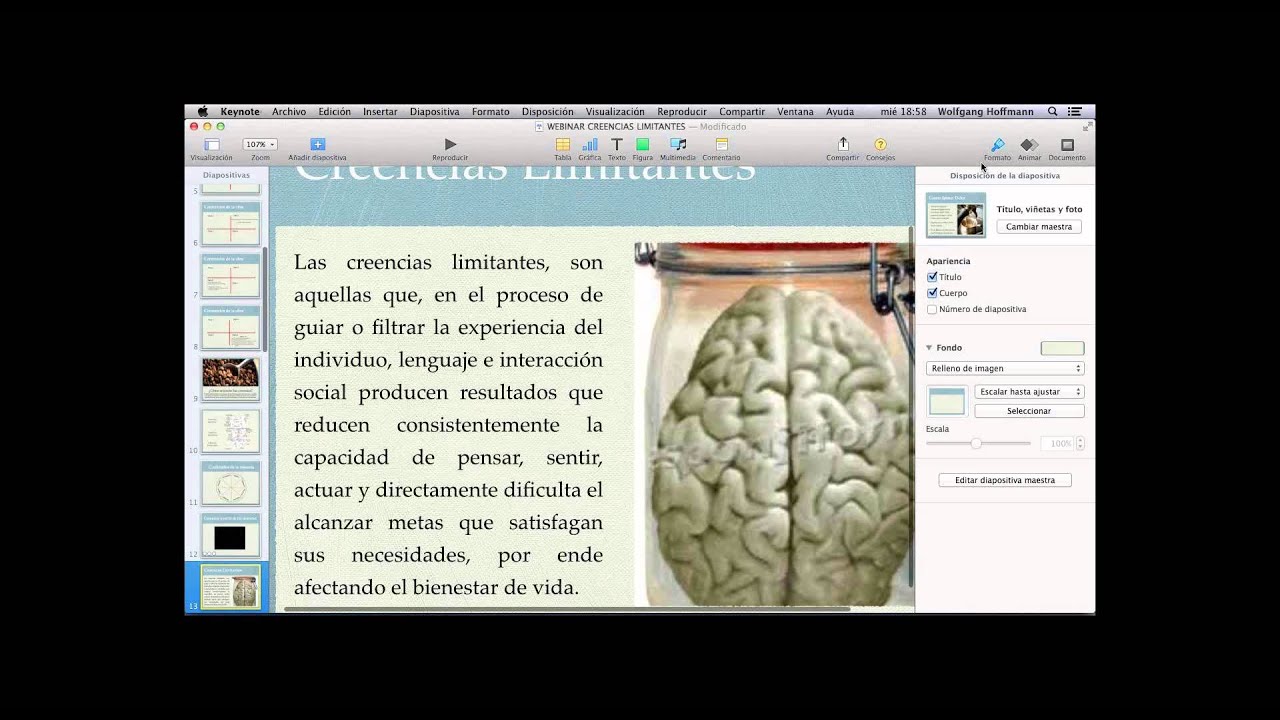Image resolution: width=1280 pixels, height=720 pixels.
Task: Open the Formato menu
Action: 491,112
